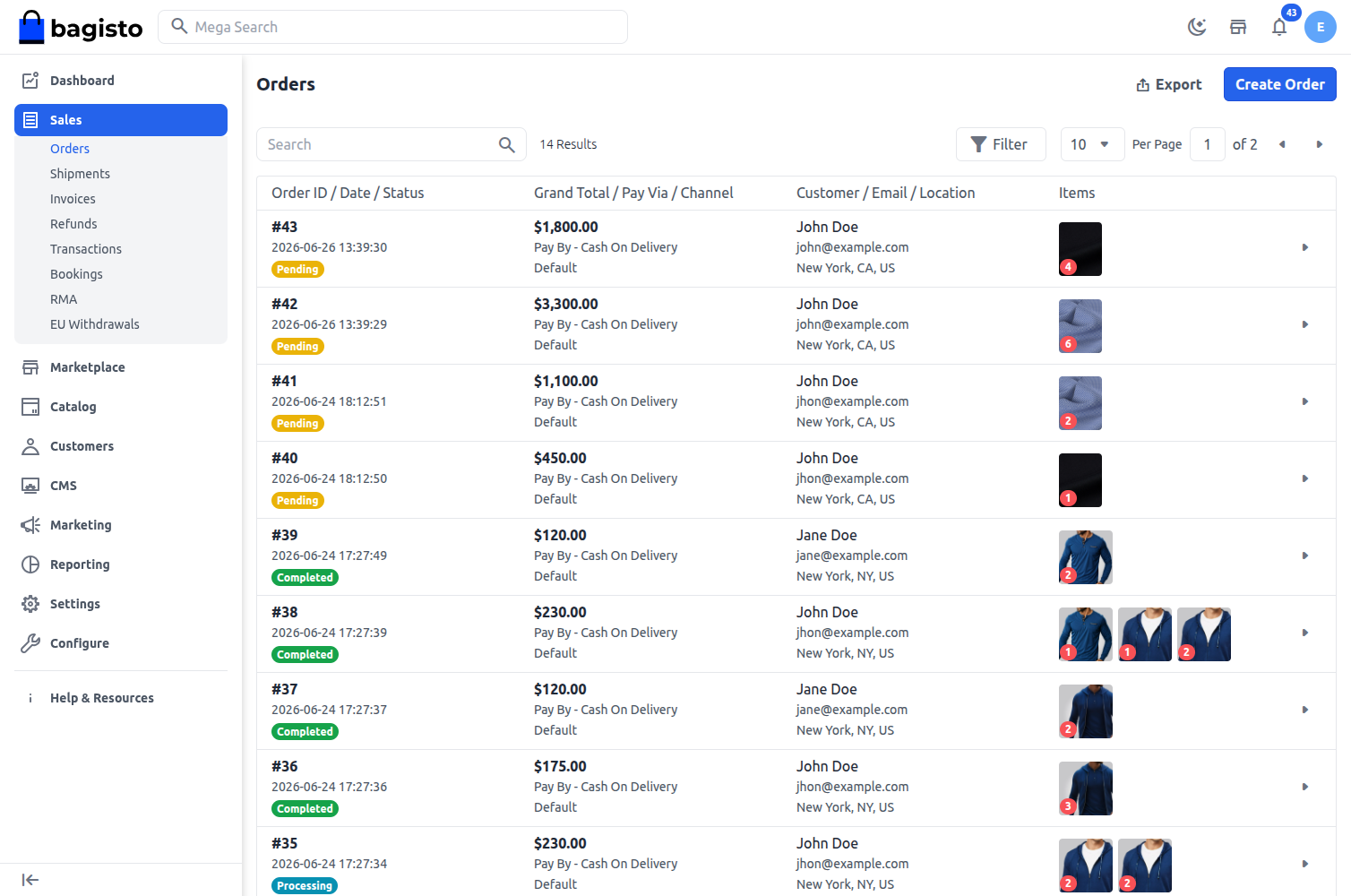
Task: Open notifications bell icon
Action: (x=1279, y=27)
